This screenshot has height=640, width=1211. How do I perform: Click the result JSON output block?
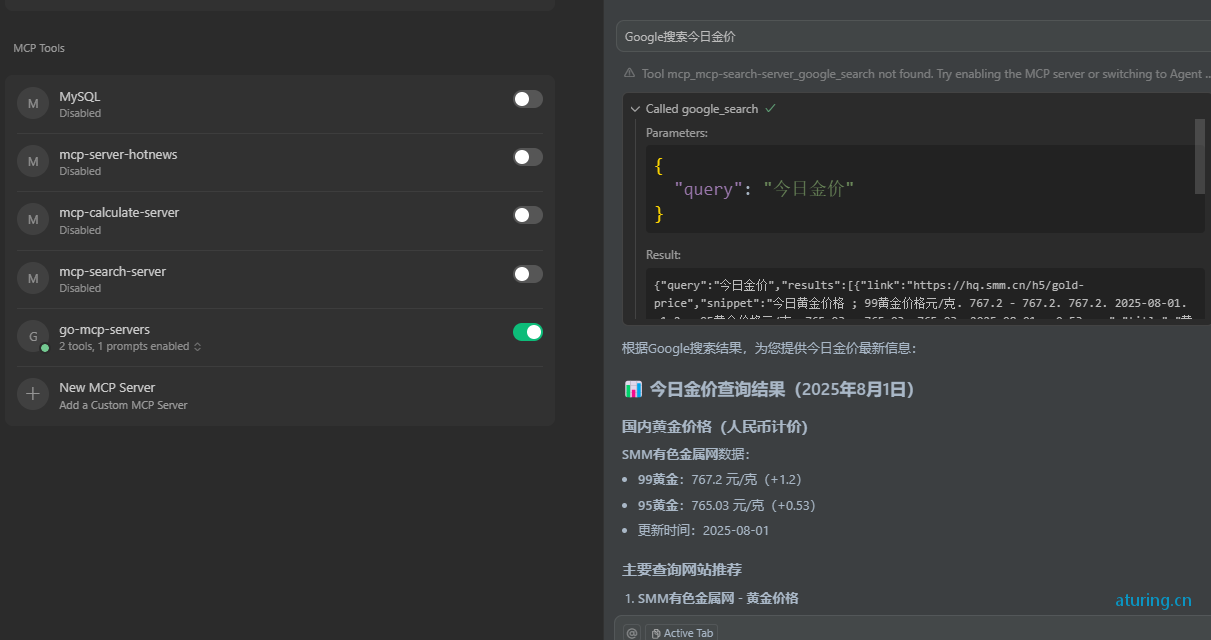[x=925, y=295]
